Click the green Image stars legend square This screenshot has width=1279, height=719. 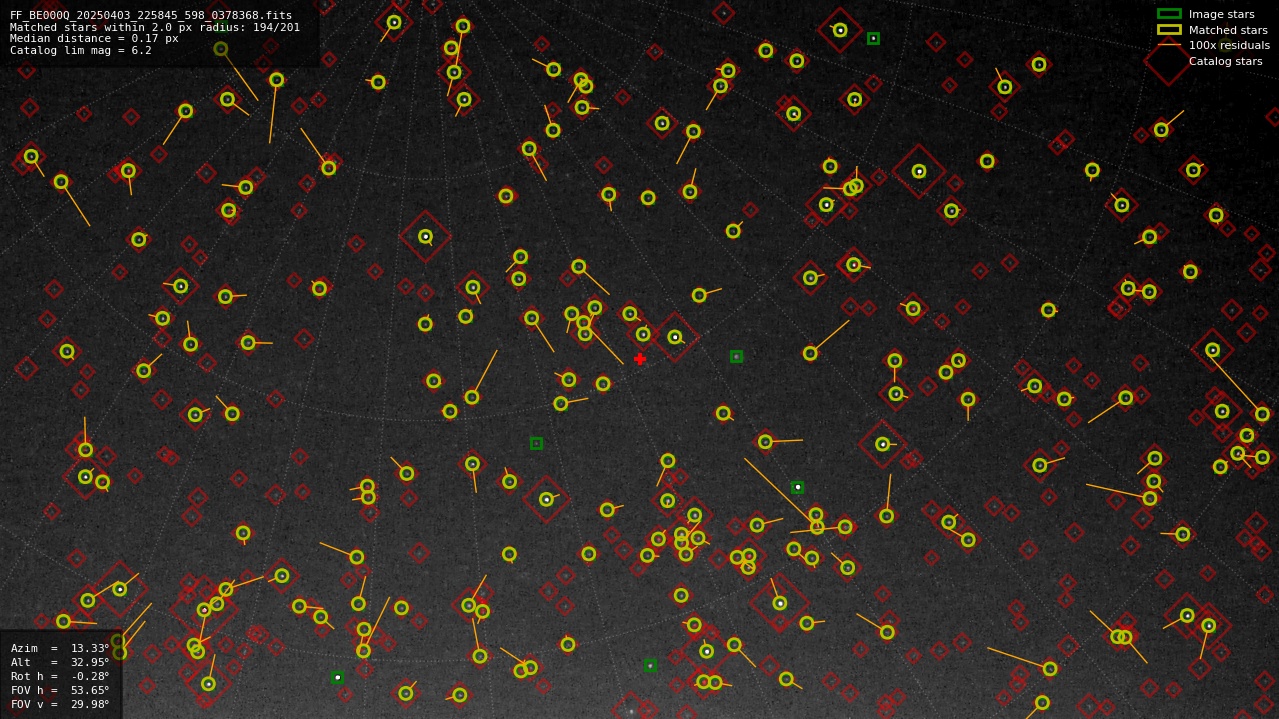pyautogui.click(x=1169, y=14)
